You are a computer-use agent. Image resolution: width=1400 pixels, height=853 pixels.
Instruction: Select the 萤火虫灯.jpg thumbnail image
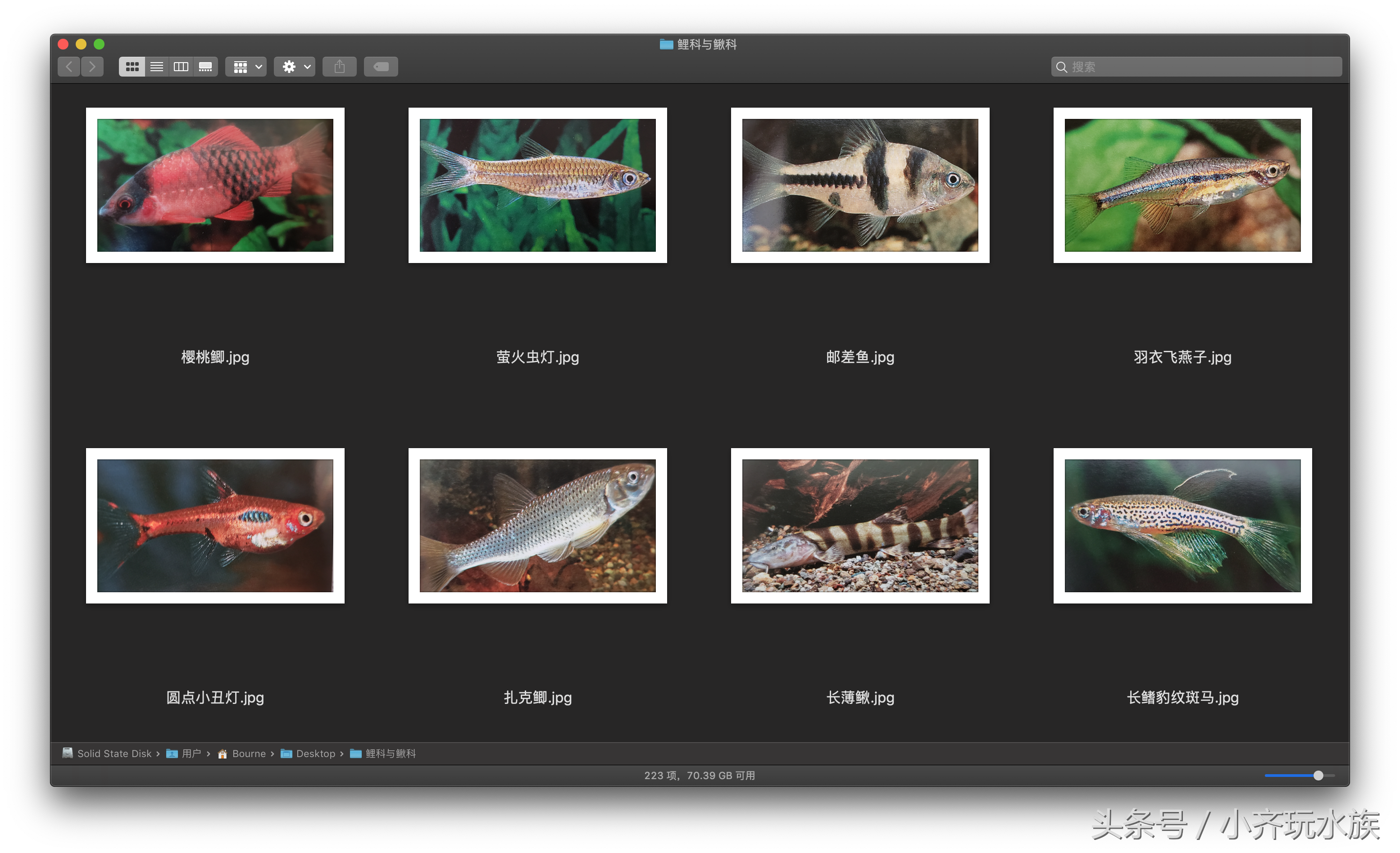point(537,185)
